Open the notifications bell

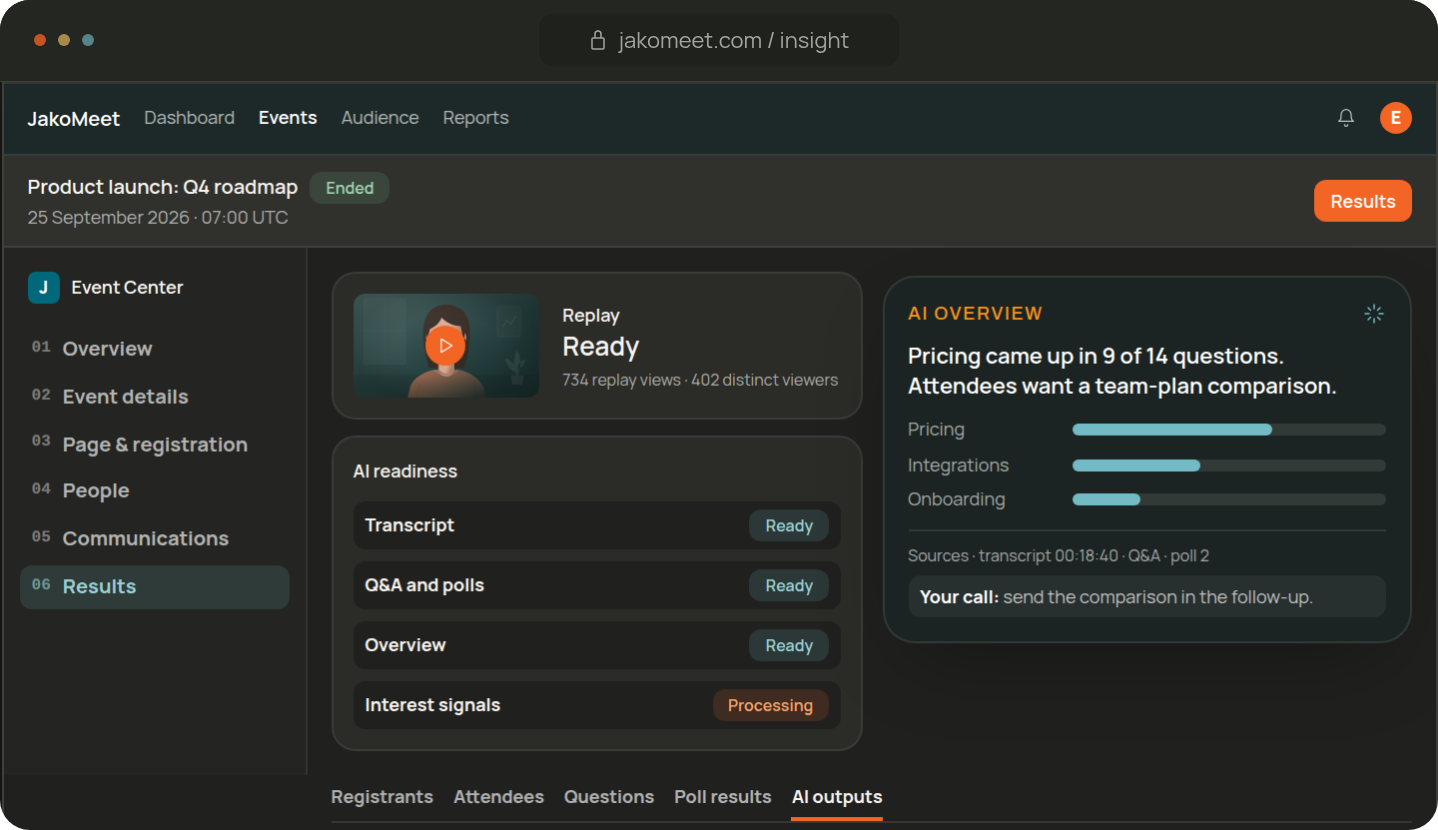coord(1346,118)
